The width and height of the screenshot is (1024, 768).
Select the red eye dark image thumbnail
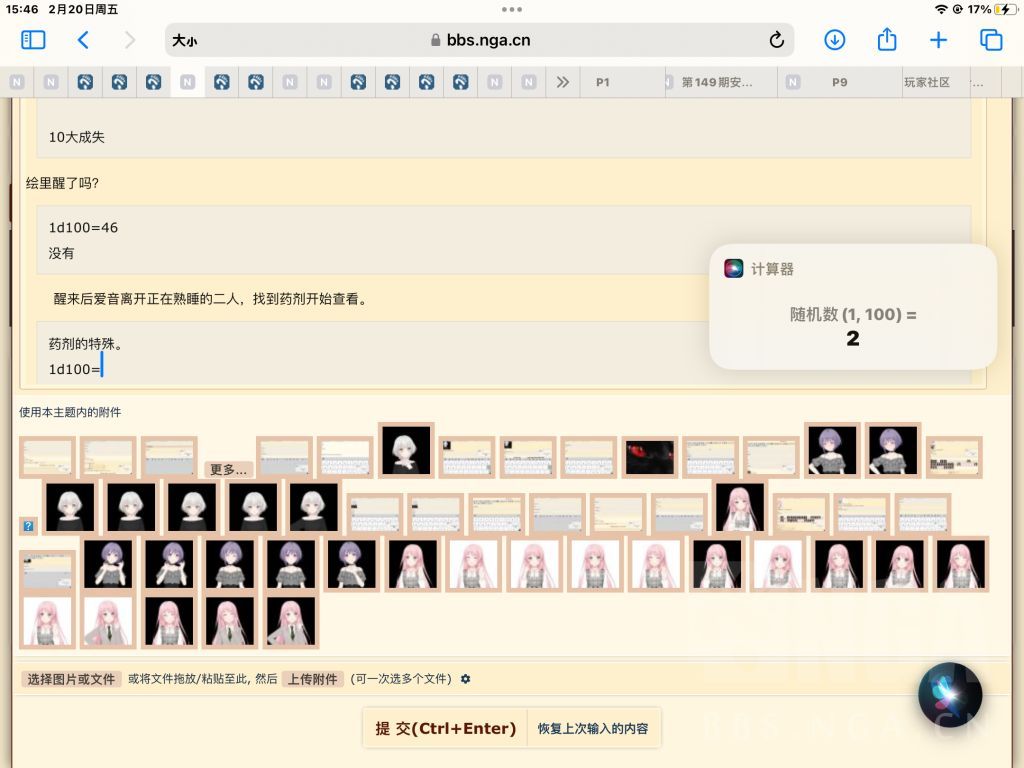click(x=650, y=457)
